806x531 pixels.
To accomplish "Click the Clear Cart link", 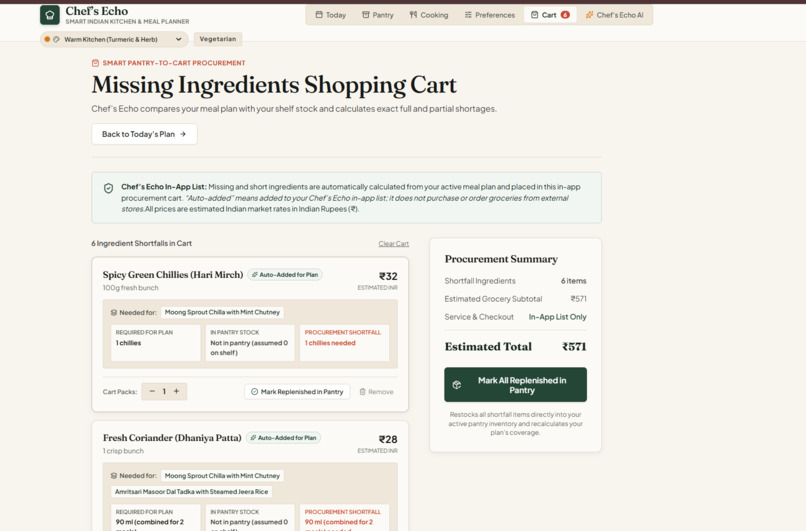I will click(394, 244).
